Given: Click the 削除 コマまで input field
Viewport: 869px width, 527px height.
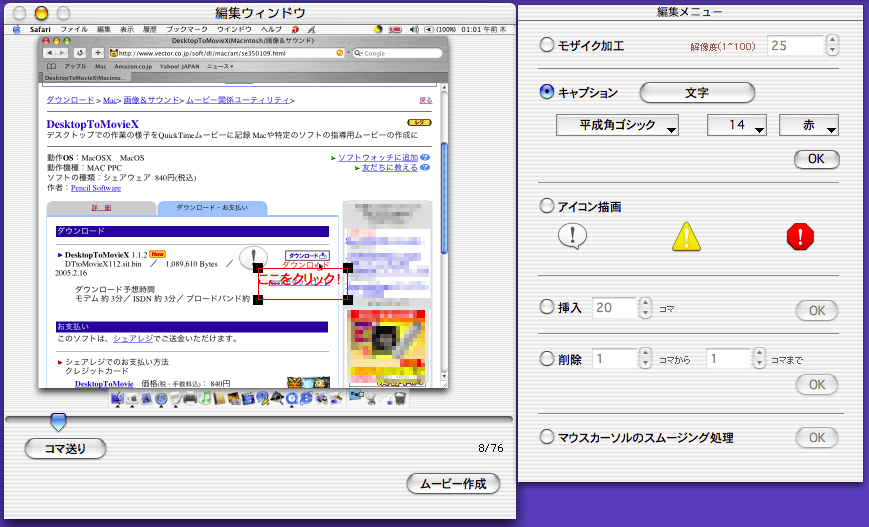Looking at the screenshot, I should 729,359.
